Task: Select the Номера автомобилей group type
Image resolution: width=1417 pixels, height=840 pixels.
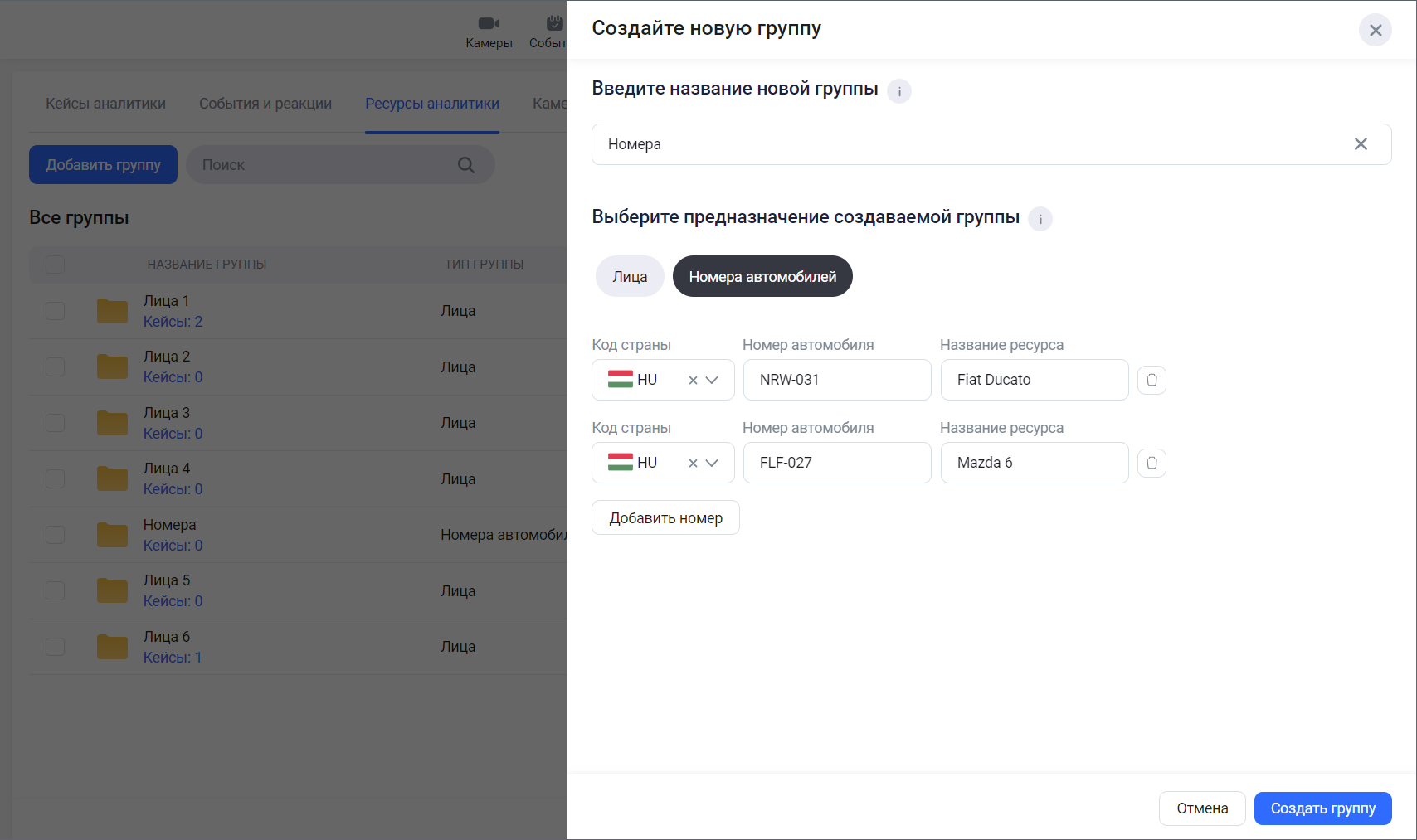Action: pyautogui.click(x=762, y=277)
